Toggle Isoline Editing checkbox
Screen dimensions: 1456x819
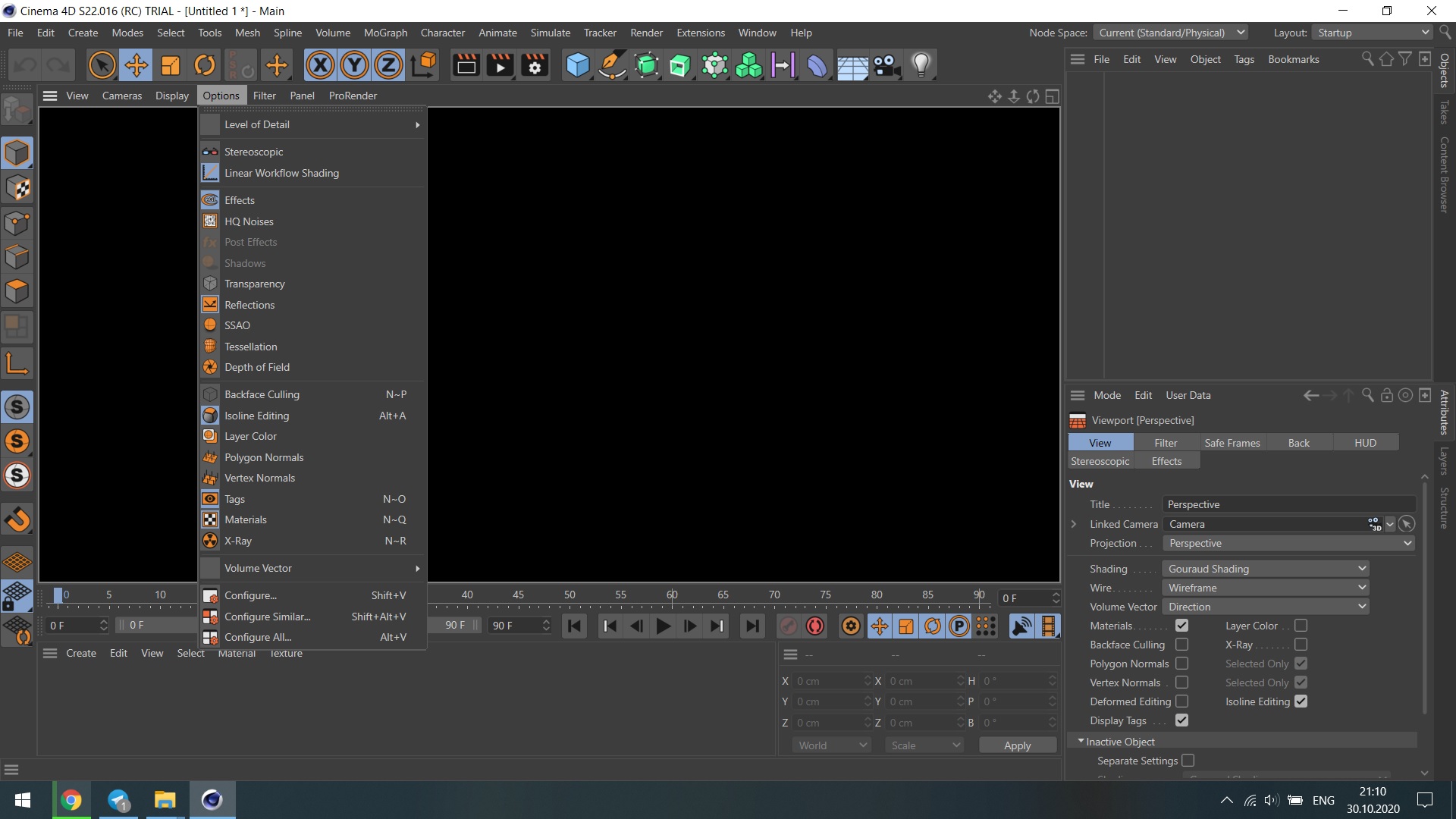pyautogui.click(x=1301, y=701)
